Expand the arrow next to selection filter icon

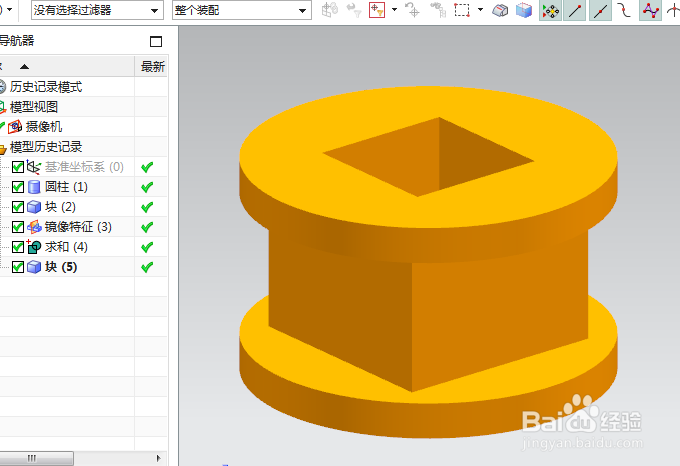coord(394,10)
